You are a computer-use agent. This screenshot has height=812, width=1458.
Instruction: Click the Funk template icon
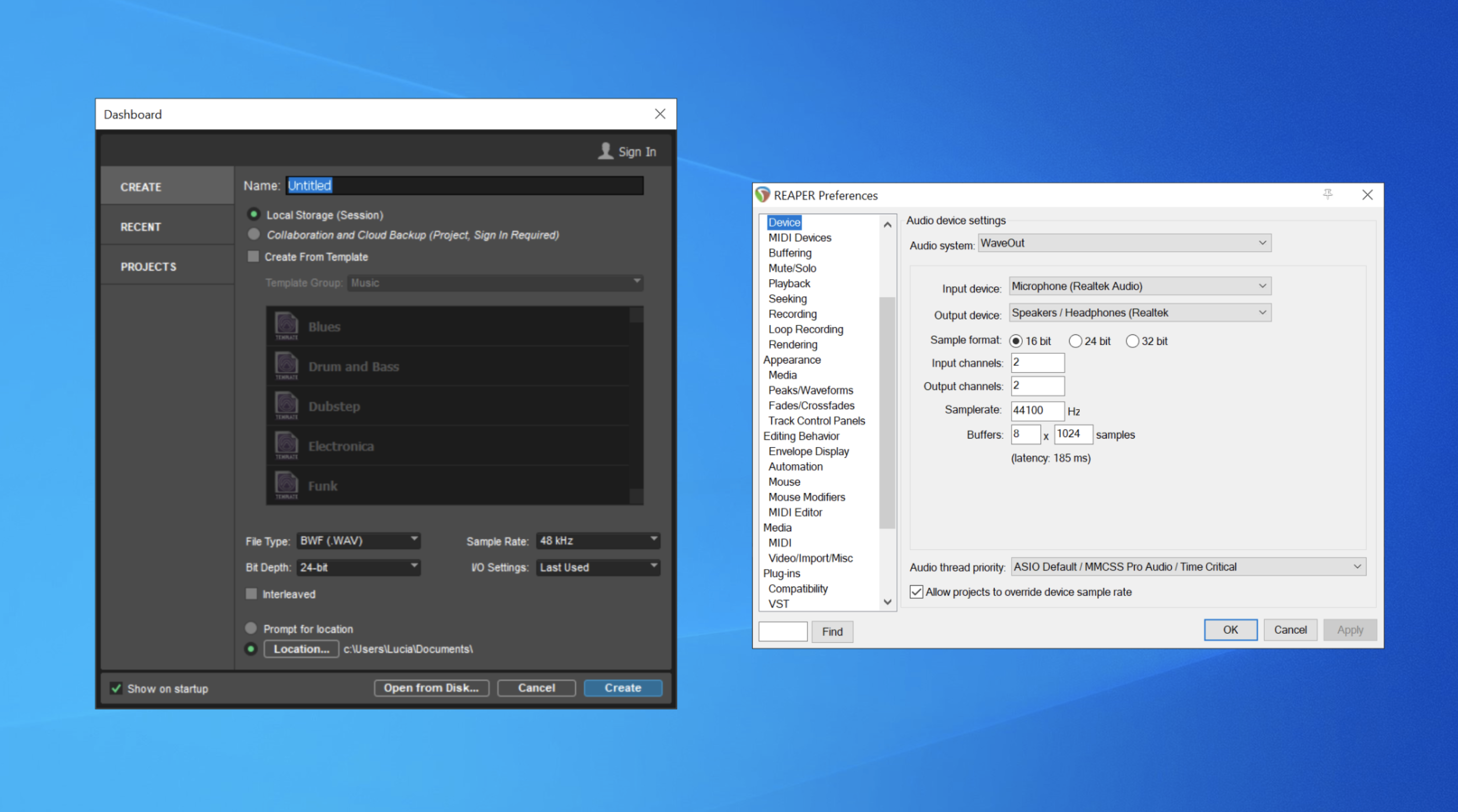286,484
